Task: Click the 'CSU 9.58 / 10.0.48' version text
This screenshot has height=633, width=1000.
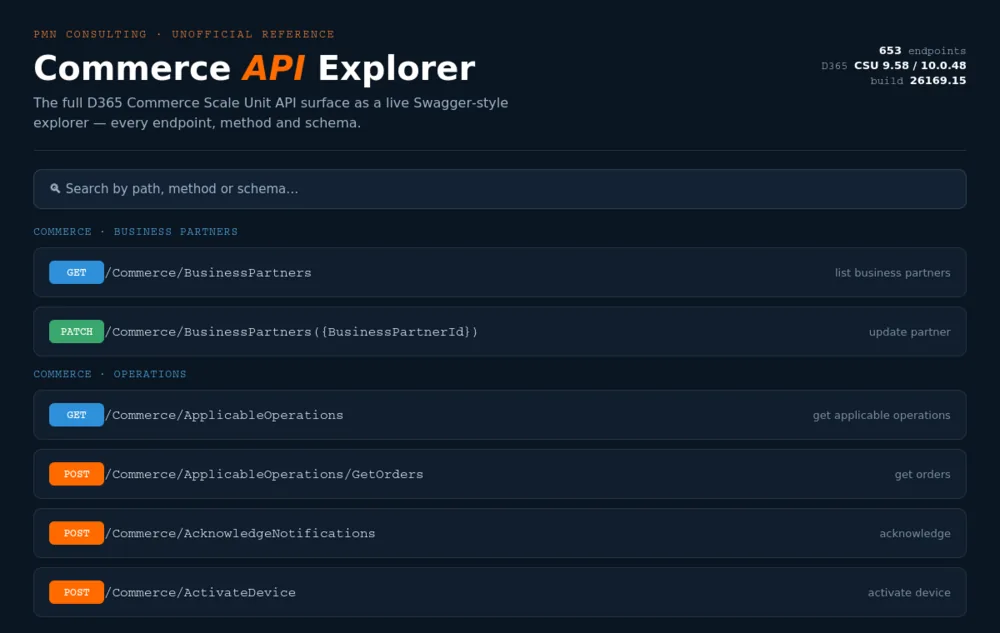Action: click(x=910, y=65)
